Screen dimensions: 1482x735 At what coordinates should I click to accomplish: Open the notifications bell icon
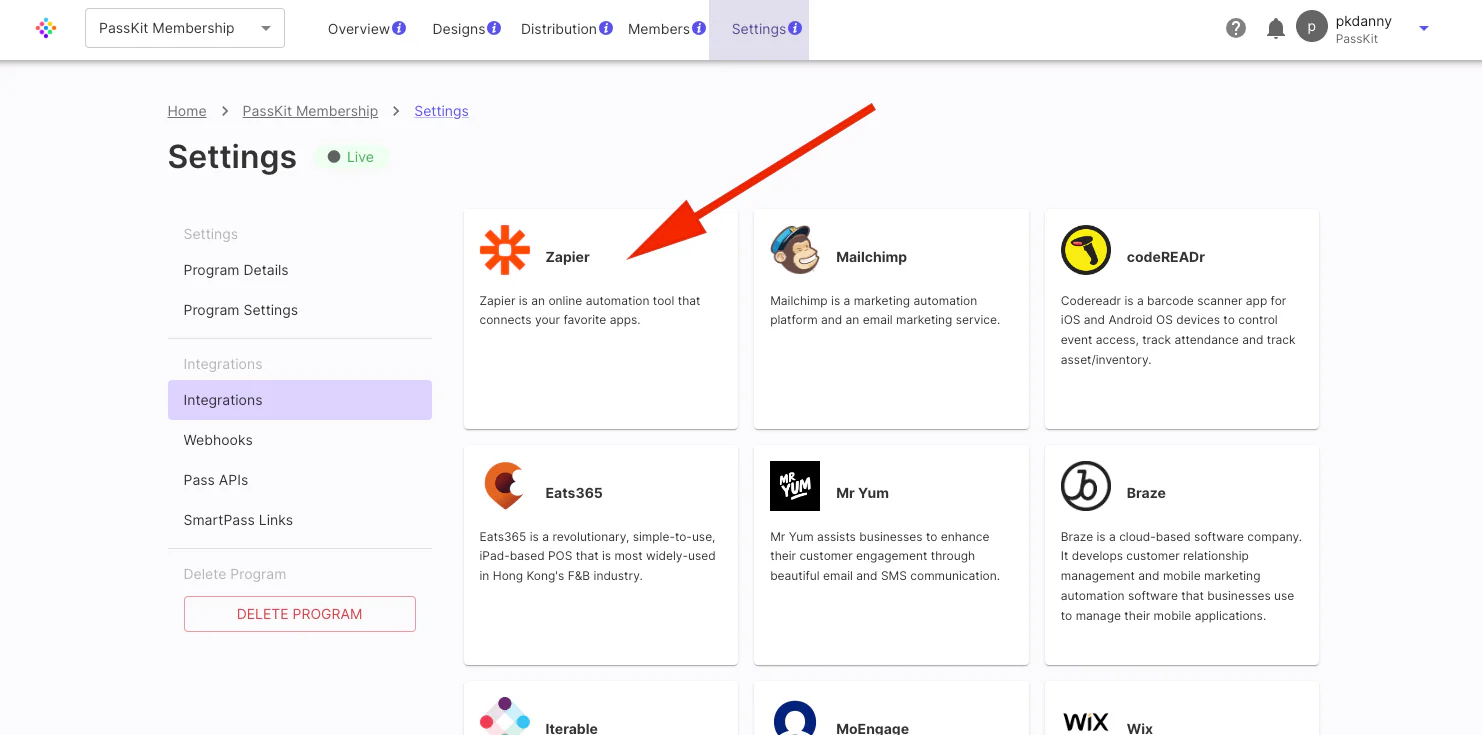tap(1275, 28)
